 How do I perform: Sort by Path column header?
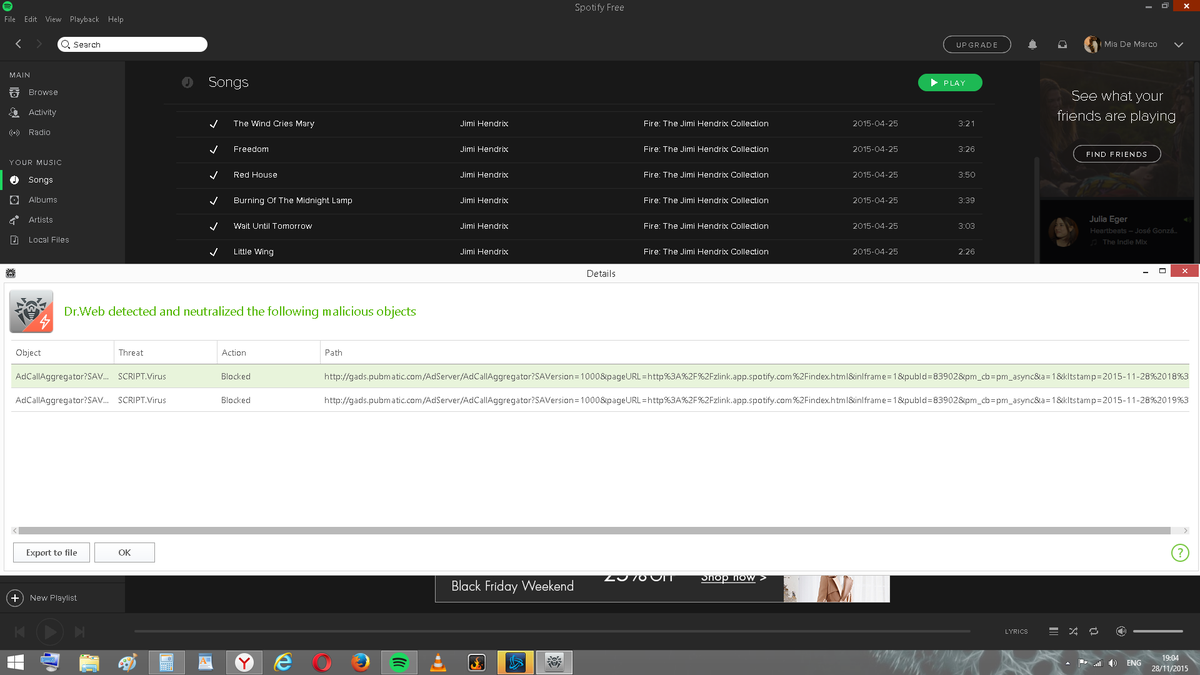[x=754, y=353]
